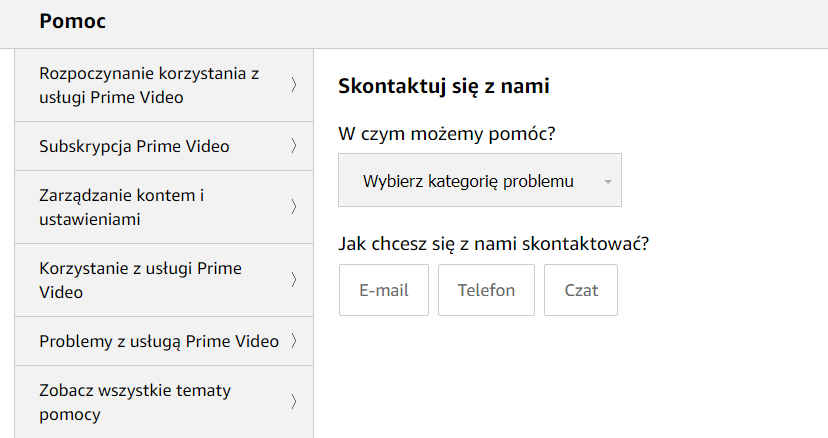Screen dimensions: 828x438
Task: Click chevron beside Korzystanie z usługi Prime Video
Action: point(294,280)
